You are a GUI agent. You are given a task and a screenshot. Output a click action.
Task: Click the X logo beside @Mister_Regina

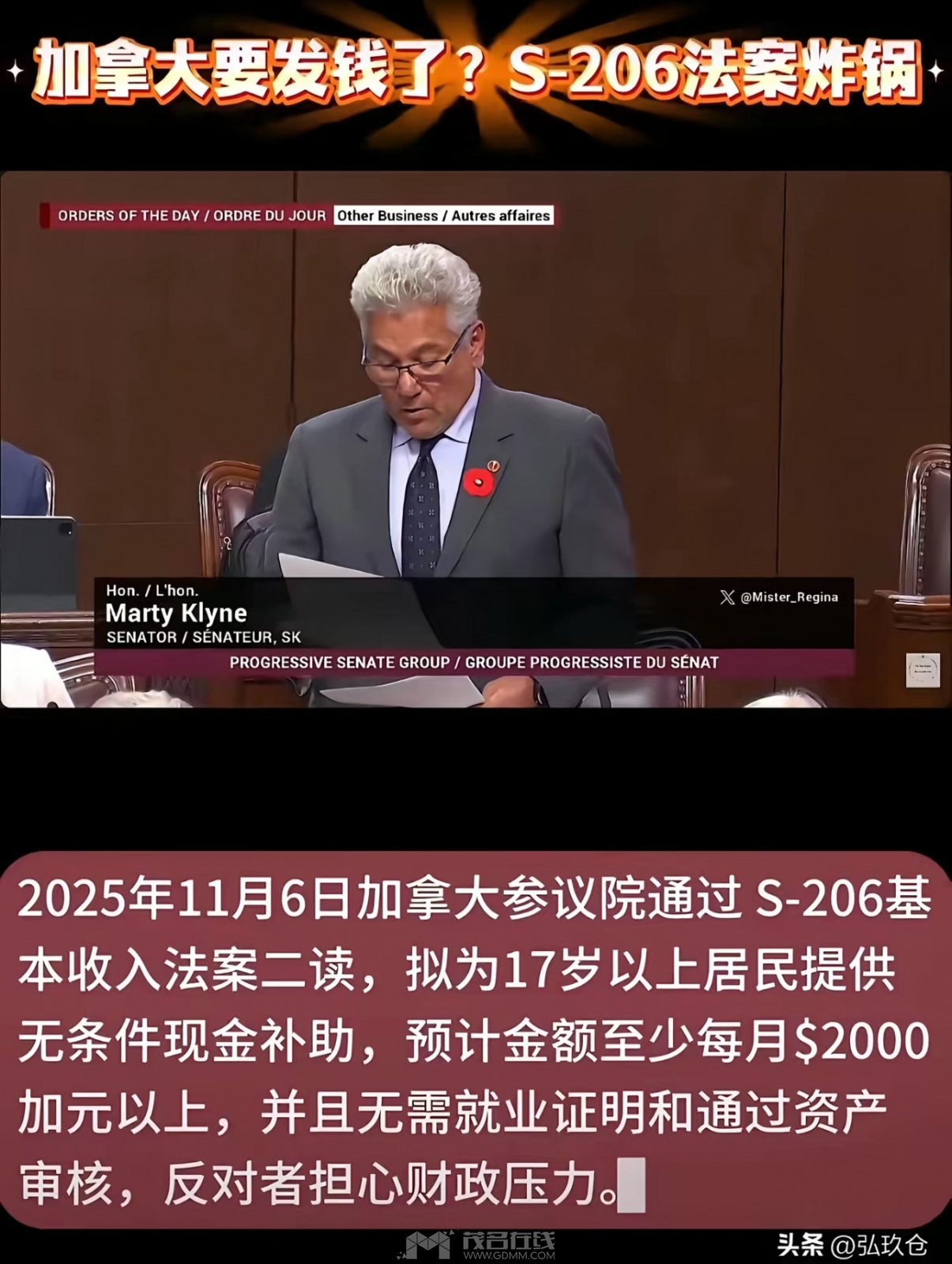[727, 597]
